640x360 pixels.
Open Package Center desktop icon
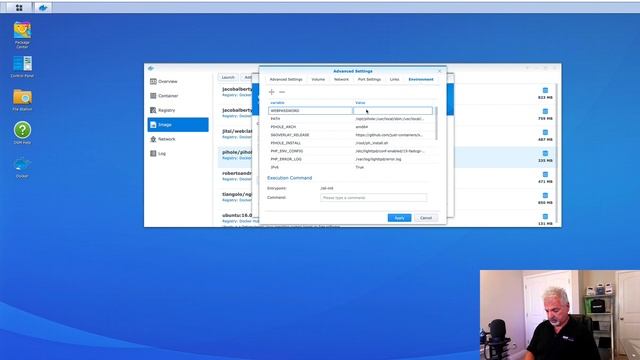pyautogui.click(x=22, y=35)
